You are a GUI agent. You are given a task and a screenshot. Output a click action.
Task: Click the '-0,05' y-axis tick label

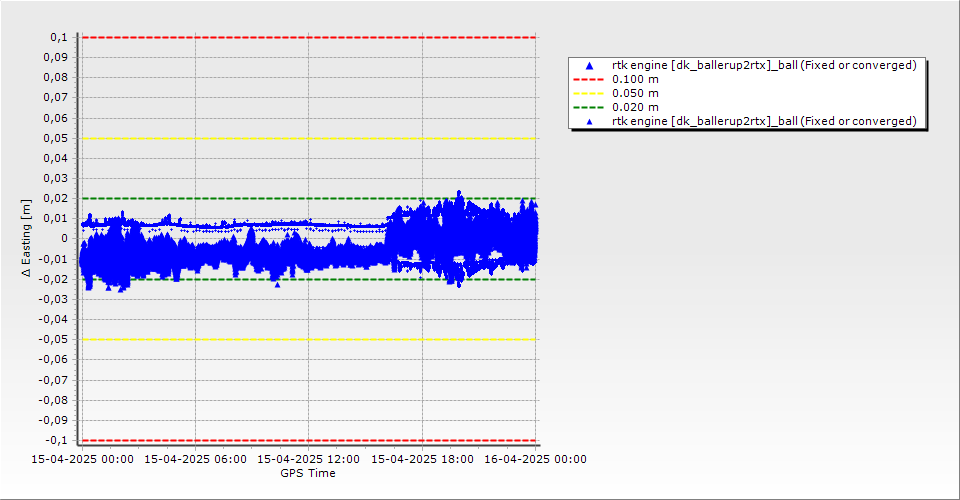[53, 340]
